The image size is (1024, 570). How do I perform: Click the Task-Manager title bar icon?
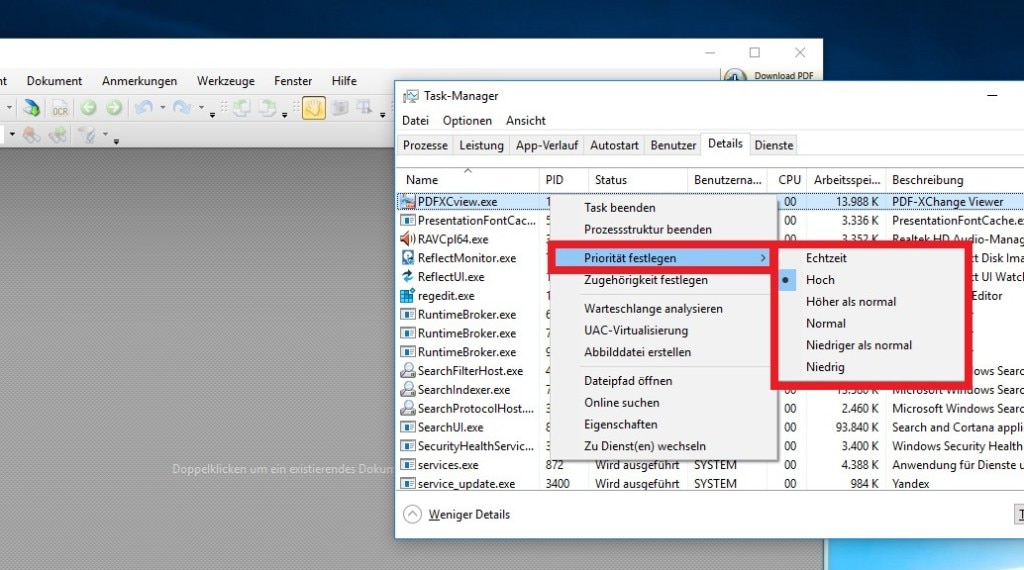(x=411, y=97)
